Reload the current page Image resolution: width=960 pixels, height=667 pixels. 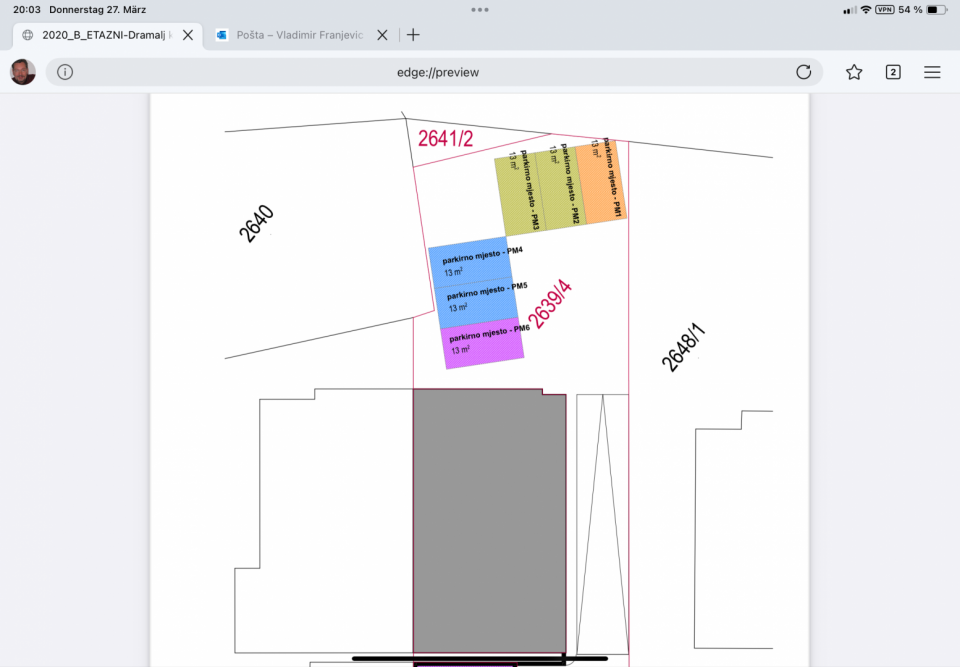coord(803,72)
